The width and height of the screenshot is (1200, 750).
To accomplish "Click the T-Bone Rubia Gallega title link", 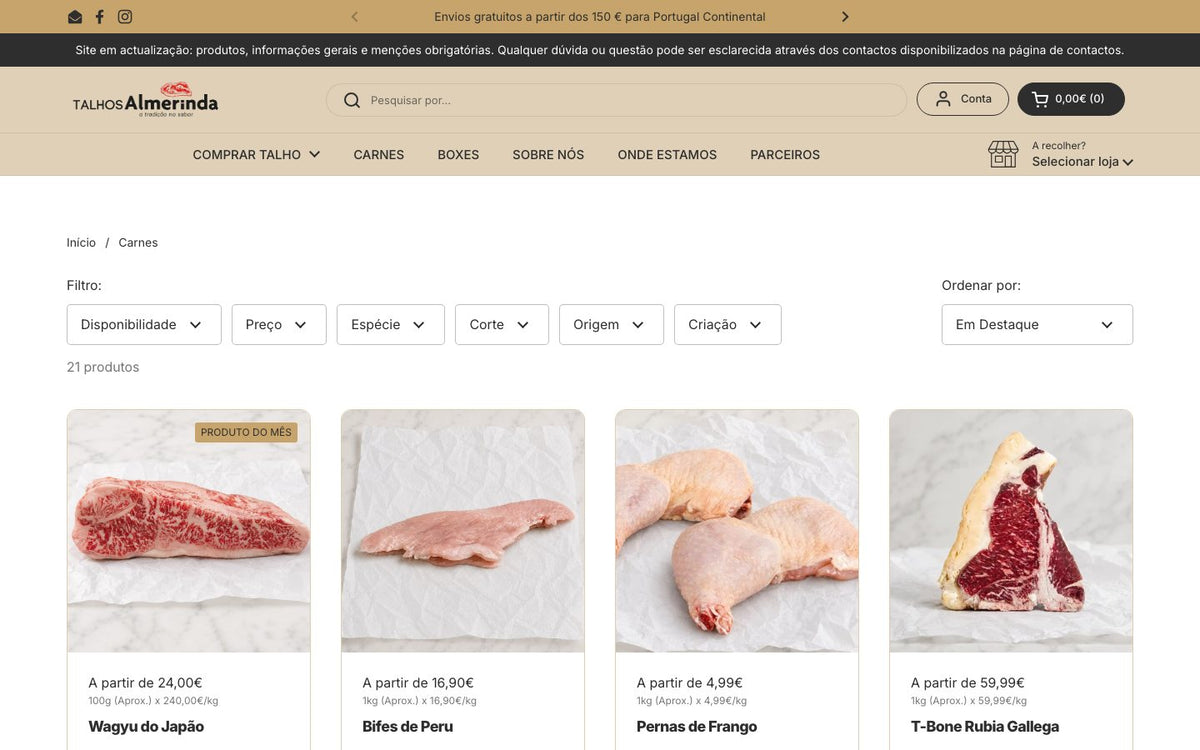I will (x=985, y=727).
